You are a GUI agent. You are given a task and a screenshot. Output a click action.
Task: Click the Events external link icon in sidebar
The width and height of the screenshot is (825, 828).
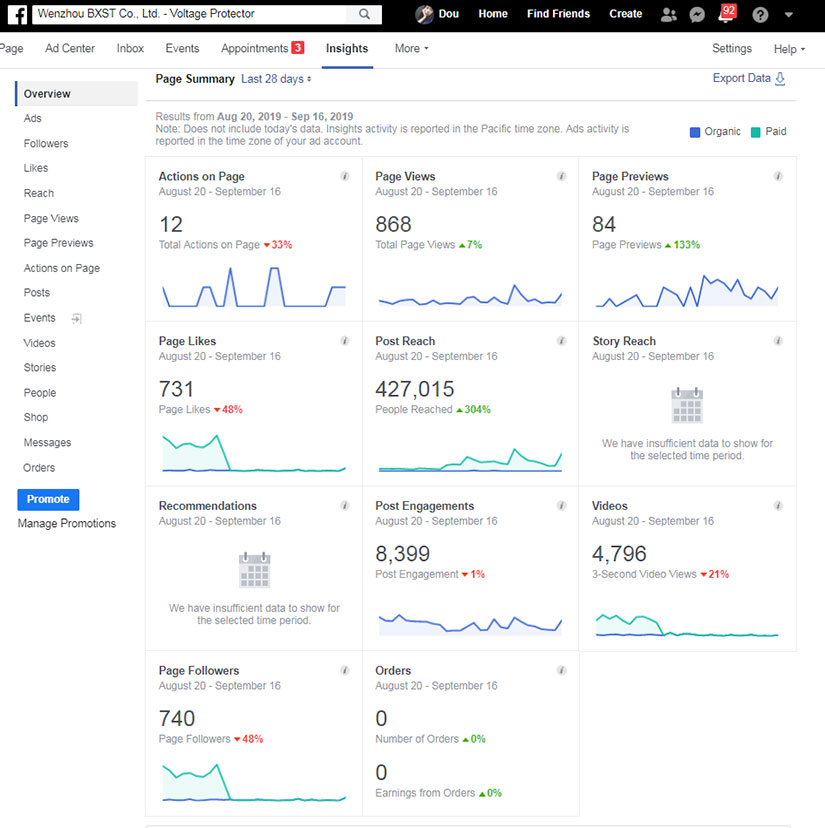77,318
